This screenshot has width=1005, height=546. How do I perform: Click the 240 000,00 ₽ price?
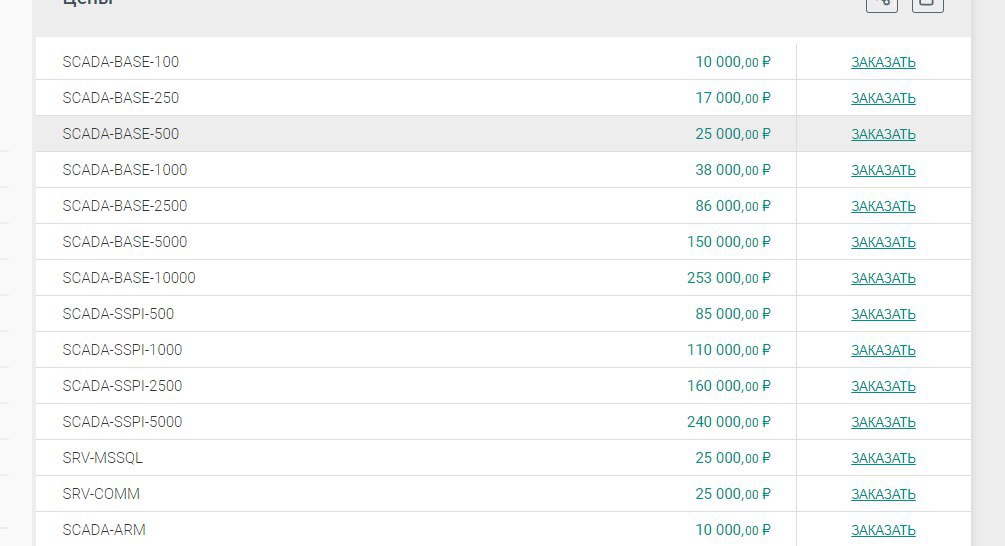tap(729, 421)
